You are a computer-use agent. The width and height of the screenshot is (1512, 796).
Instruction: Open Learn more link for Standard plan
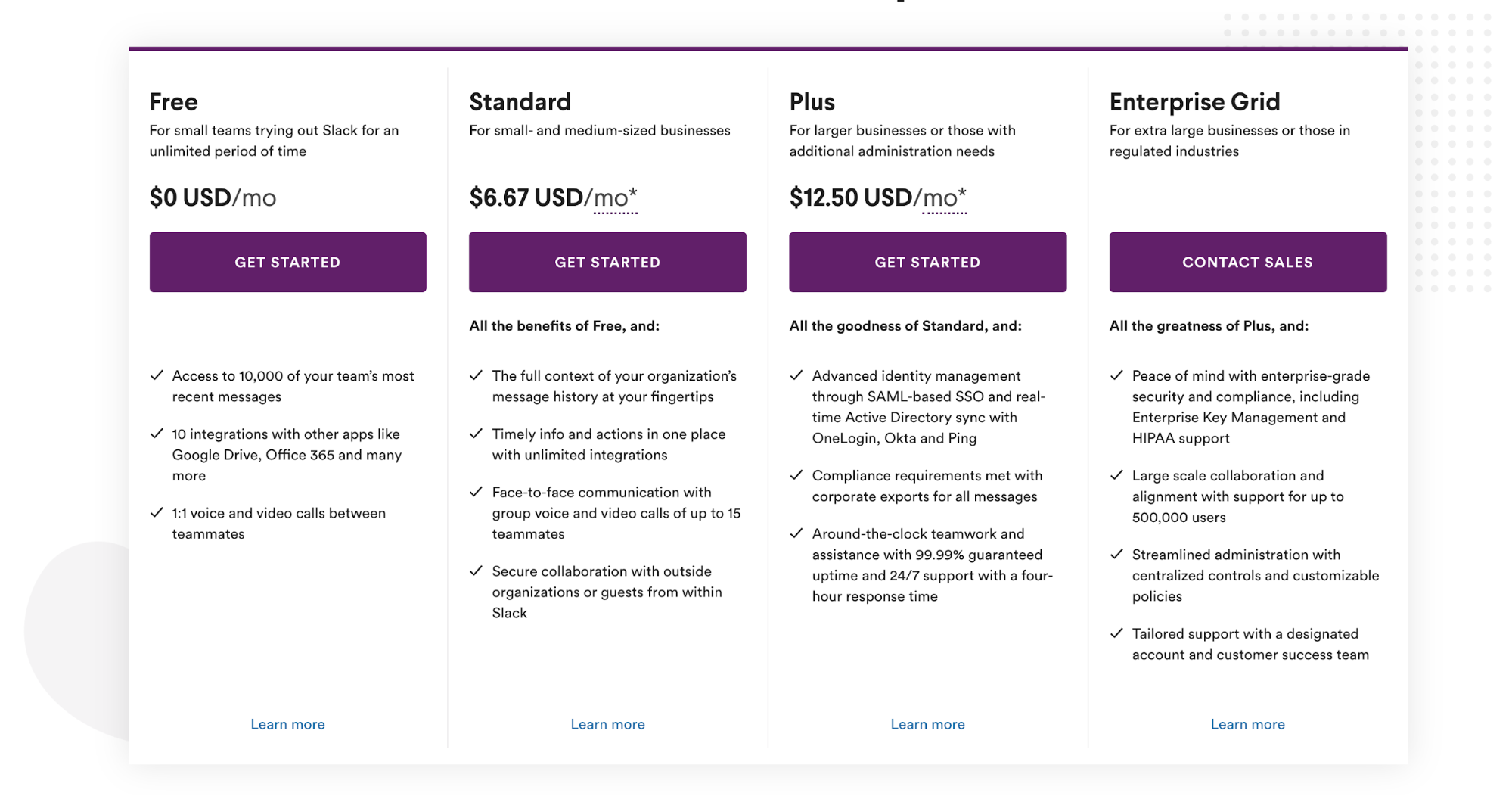607,724
